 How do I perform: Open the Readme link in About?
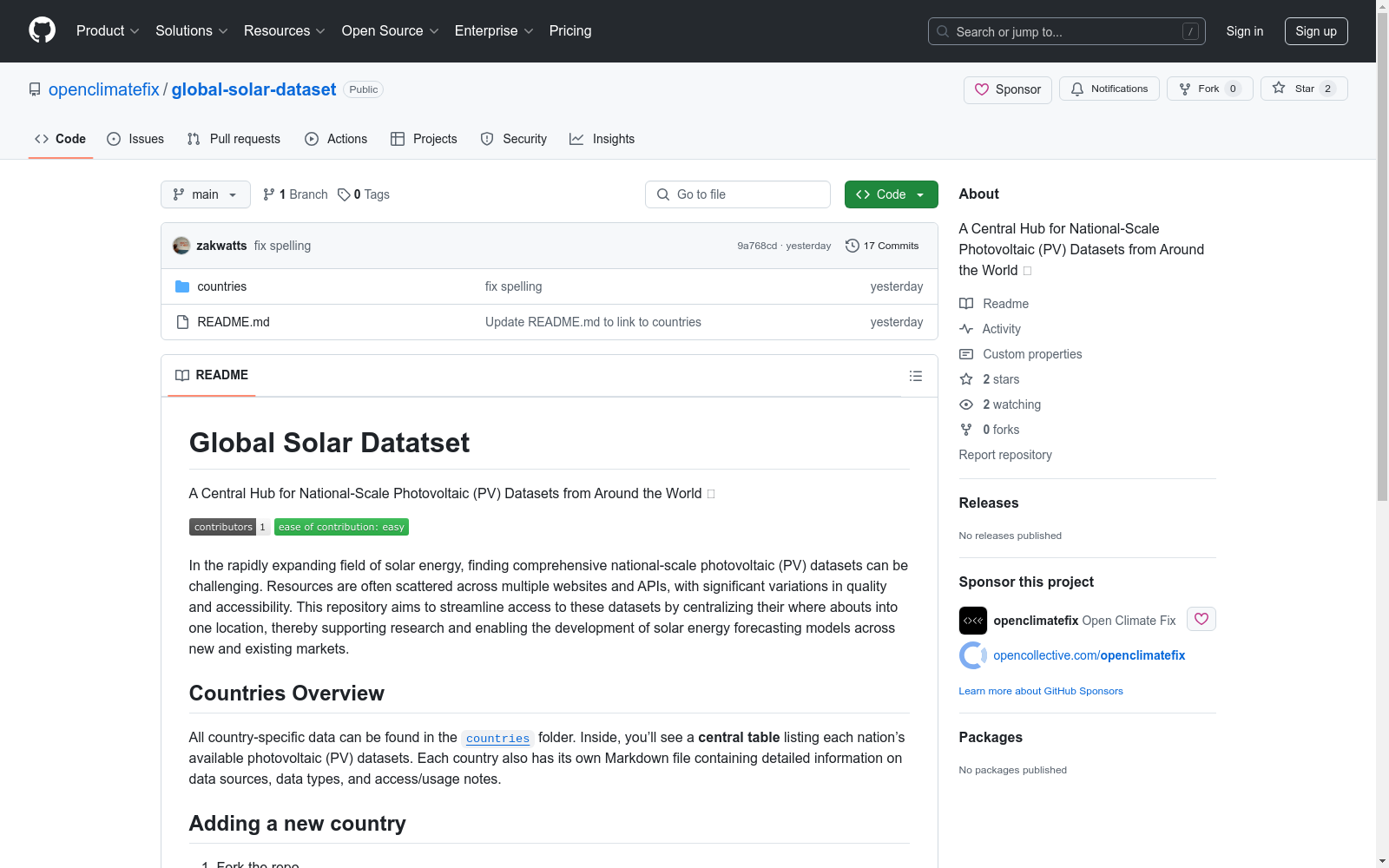pos(994,304)
